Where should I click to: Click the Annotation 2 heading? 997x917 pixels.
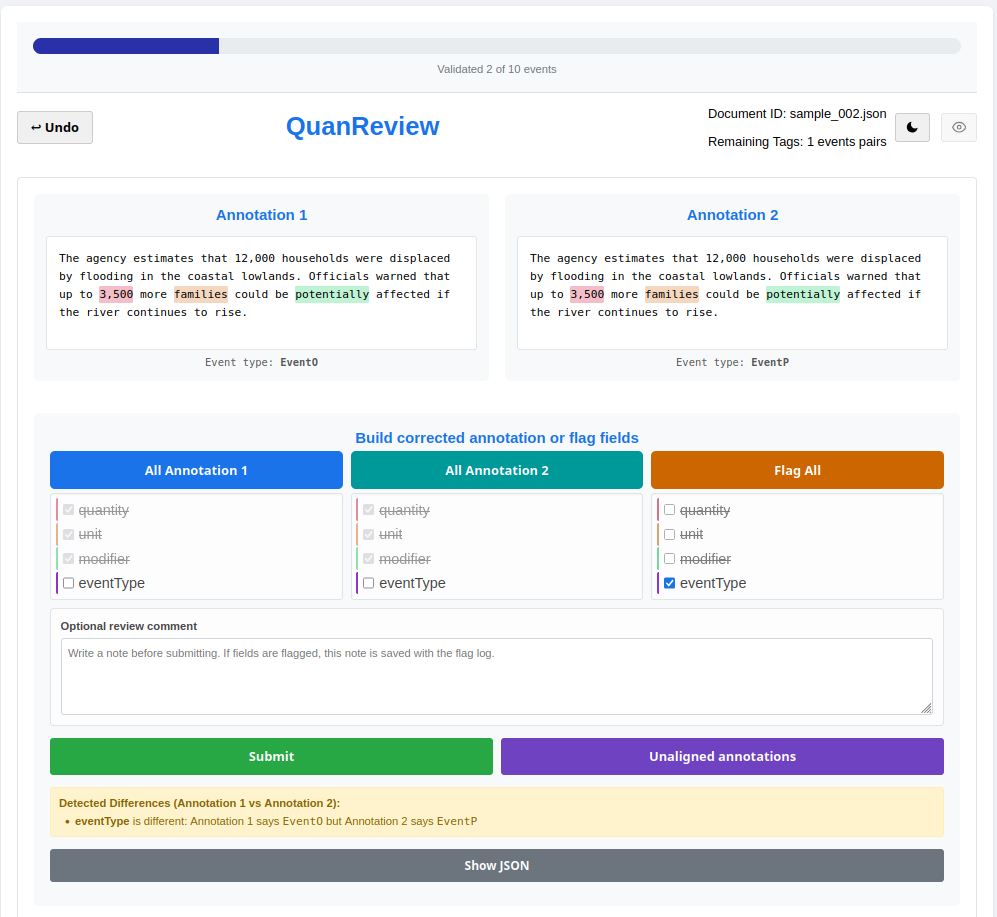(732, 215)
